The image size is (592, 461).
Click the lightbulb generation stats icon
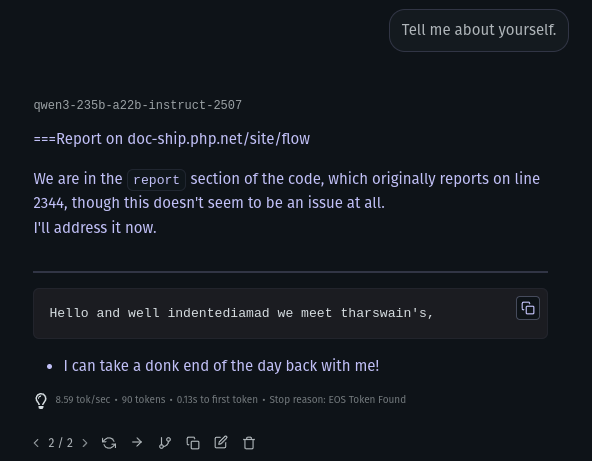click(41, 401)
